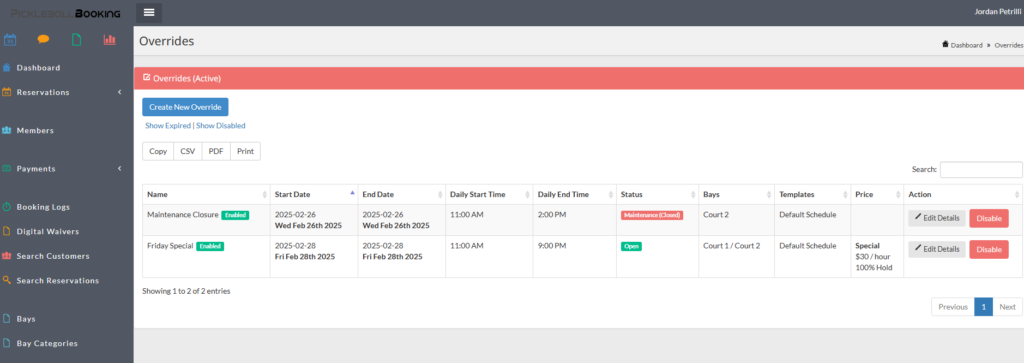The height and width of the screenshot is (363, 1024).
Task: Go to Previous page
Action: point(953,307)
